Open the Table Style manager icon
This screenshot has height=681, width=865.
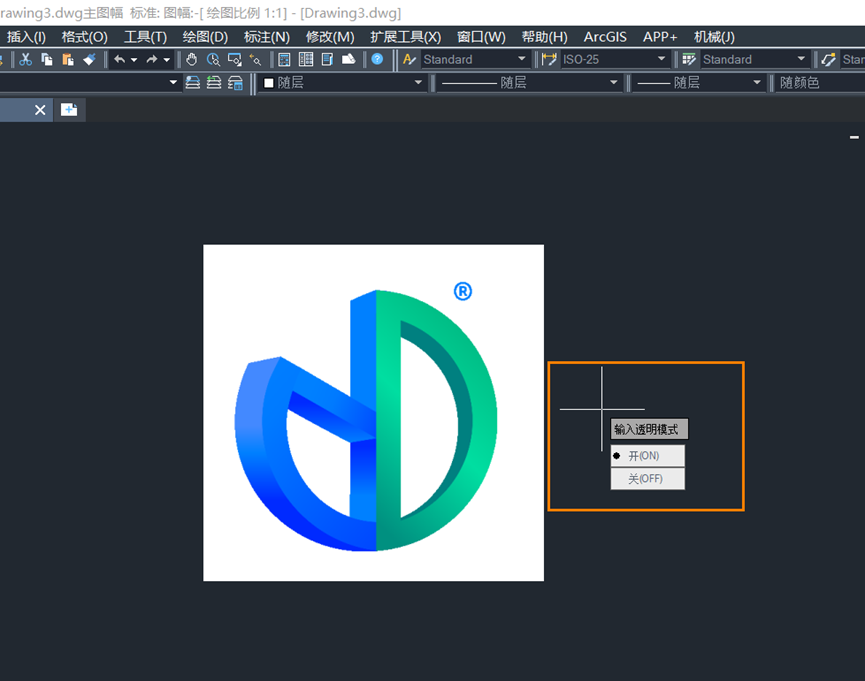689,60
